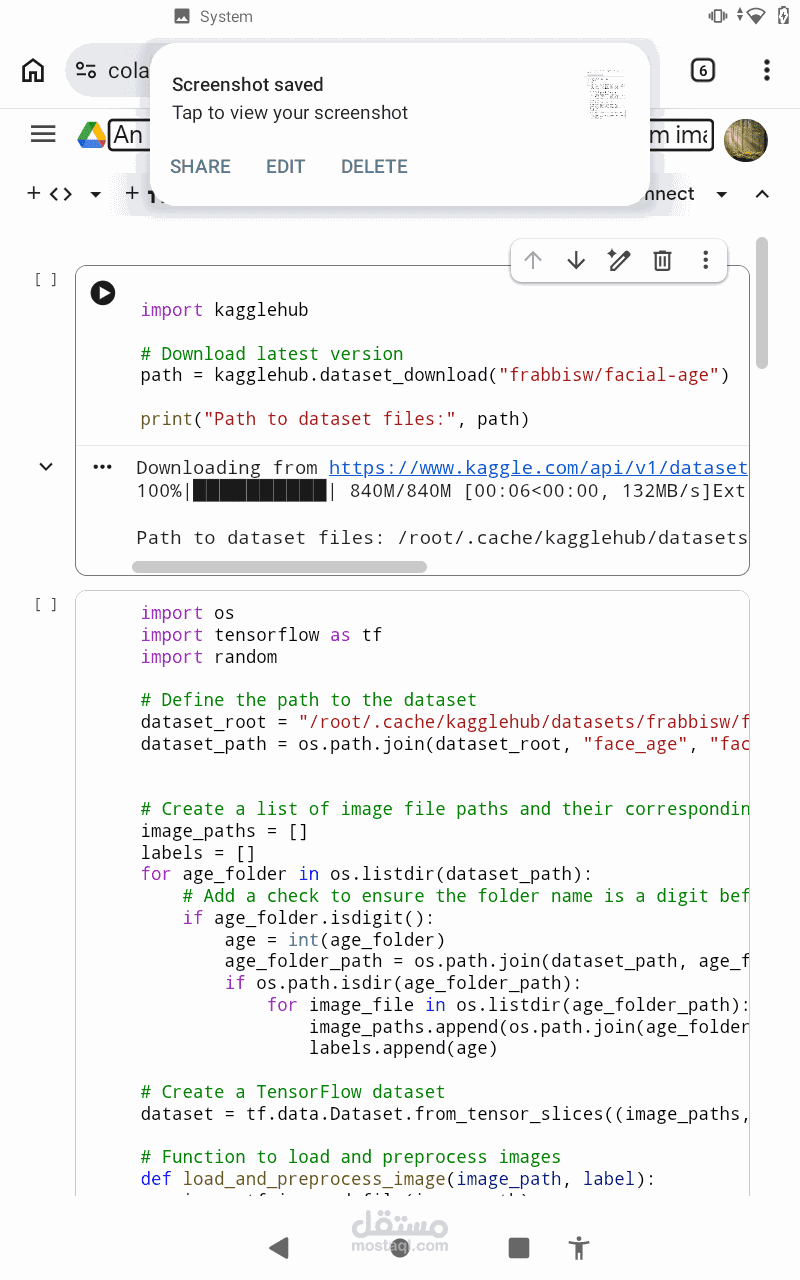The width and height of the screenshot is (800, 1280).
Task: Tap the Wi-Fi status bar icon
Action: 757,15
